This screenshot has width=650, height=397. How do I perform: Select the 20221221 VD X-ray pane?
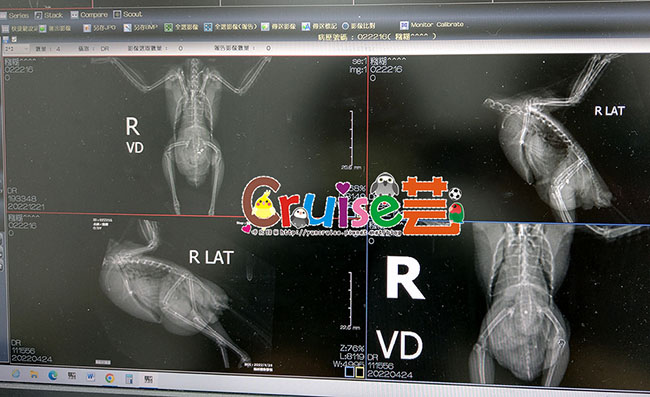[x=185, y=136]
